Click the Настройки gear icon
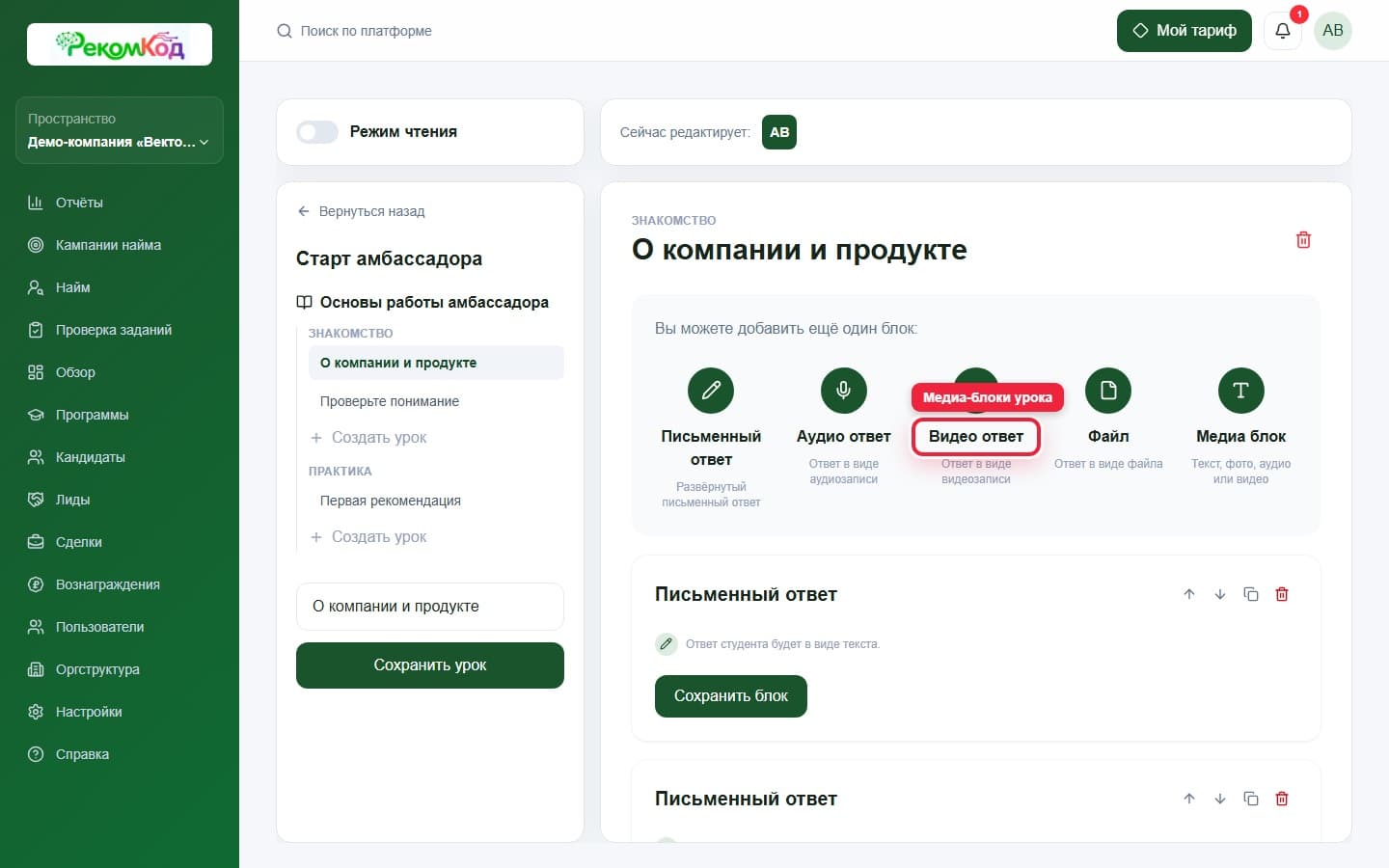Viewport: 1389px width, 868px height. click(x=36, y=712)
